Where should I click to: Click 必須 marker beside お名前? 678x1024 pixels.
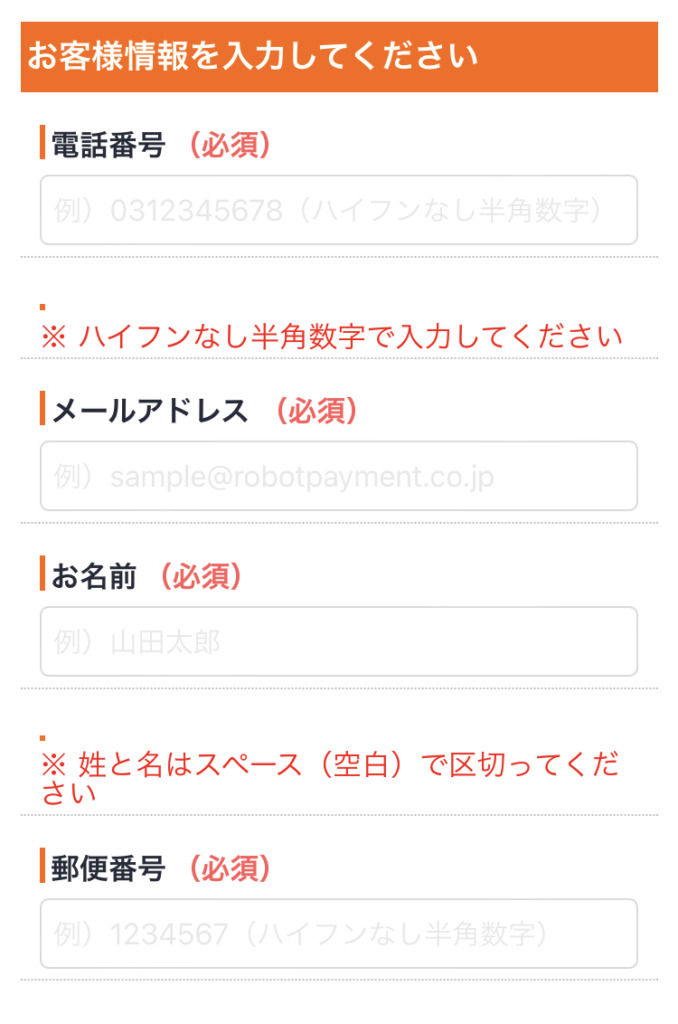coord(201,576)
